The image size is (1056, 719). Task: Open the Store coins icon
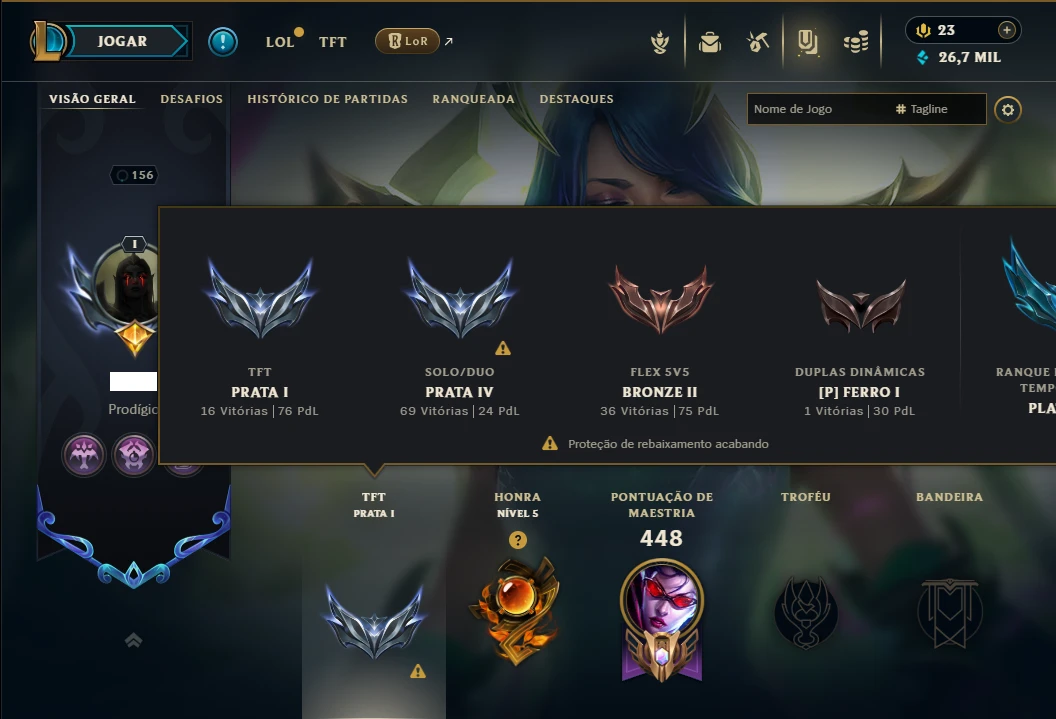856,42
